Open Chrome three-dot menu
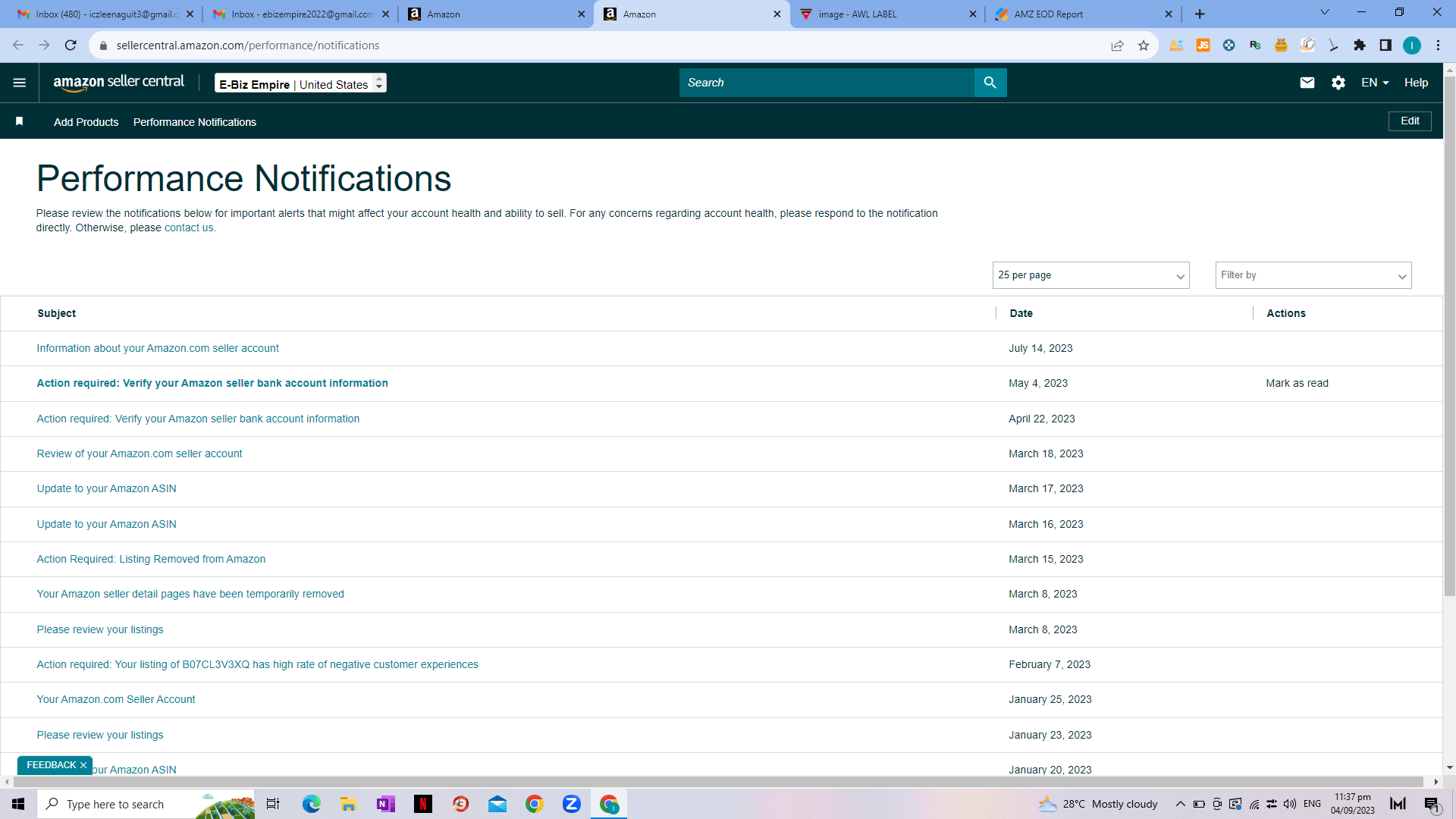Screen dimensions: 1456x819 [1438, 45]
